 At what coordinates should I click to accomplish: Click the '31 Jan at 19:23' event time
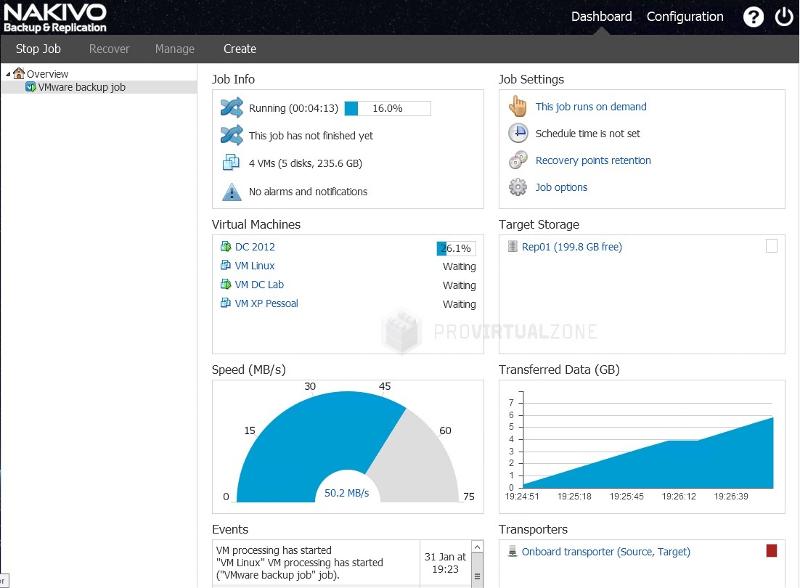(445, 563)
